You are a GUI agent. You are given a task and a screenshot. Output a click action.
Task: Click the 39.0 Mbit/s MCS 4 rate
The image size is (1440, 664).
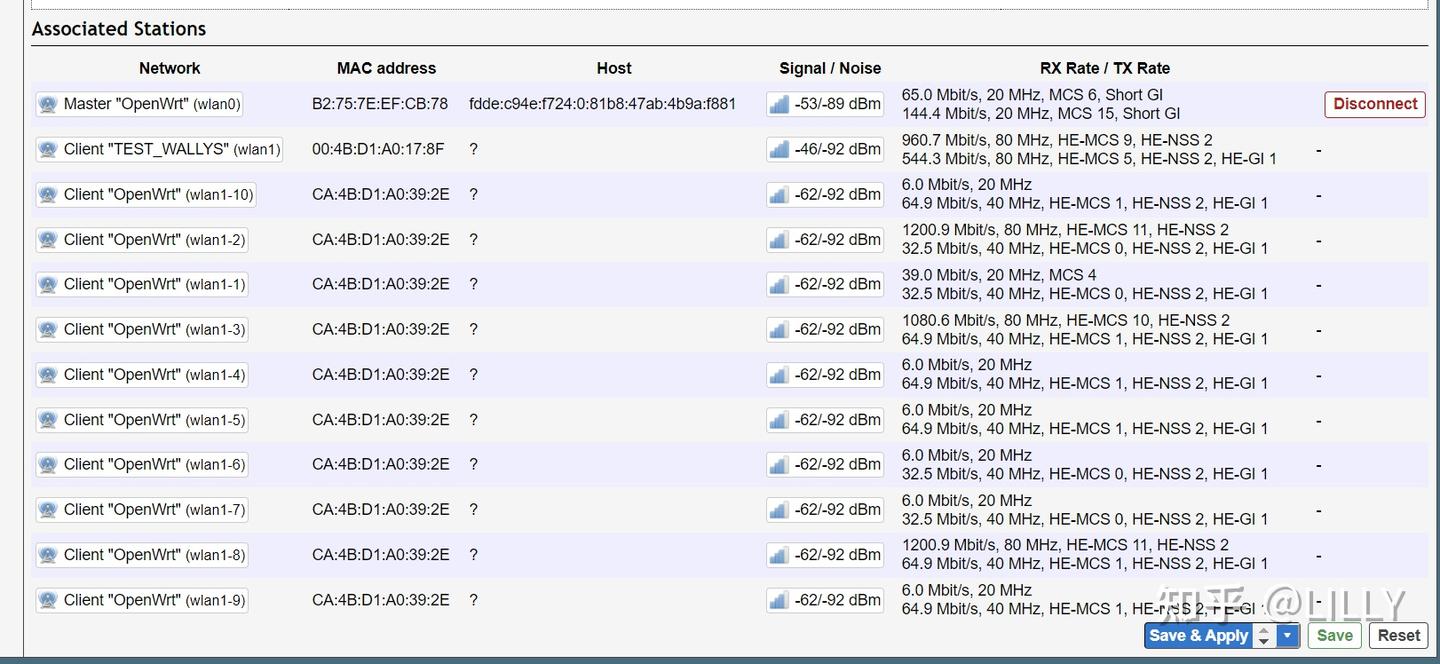coord(999,275)
